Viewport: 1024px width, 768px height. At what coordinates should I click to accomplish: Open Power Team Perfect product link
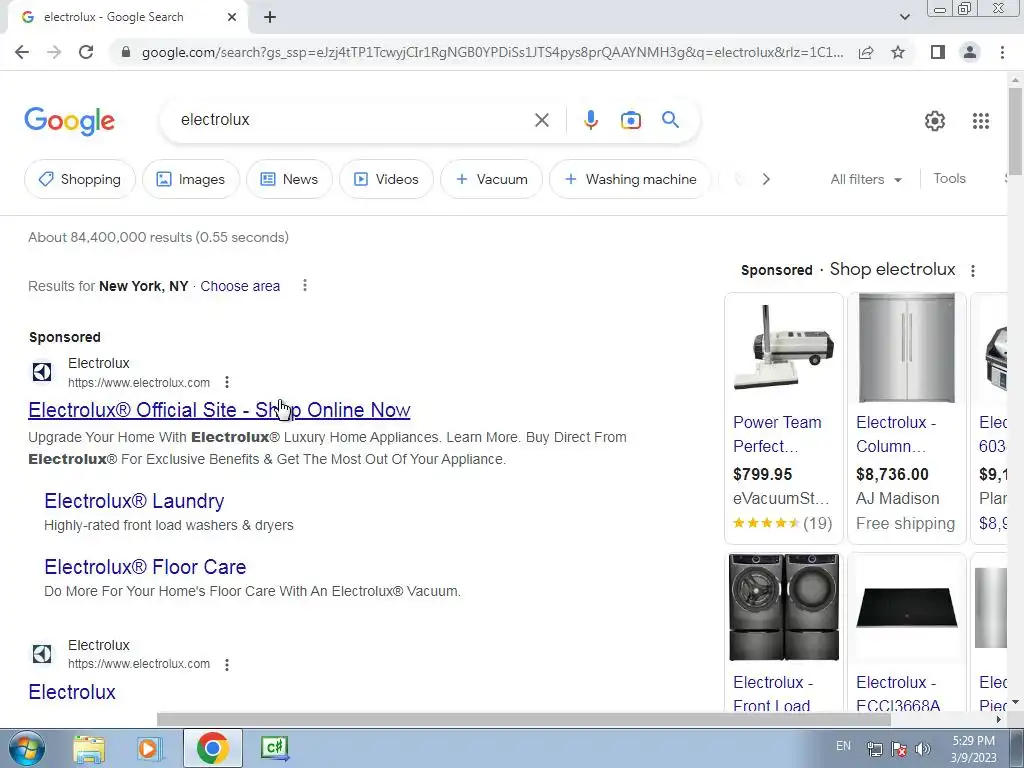pyautogui.click(x=777, y=434)
